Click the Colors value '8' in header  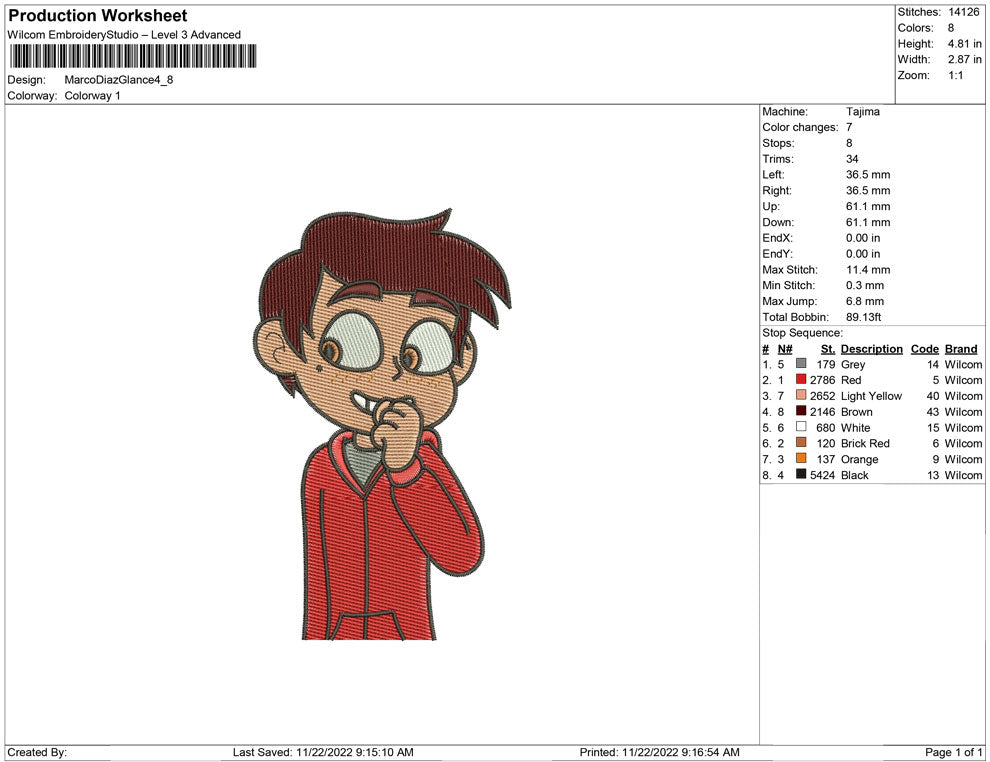point(951,28)
